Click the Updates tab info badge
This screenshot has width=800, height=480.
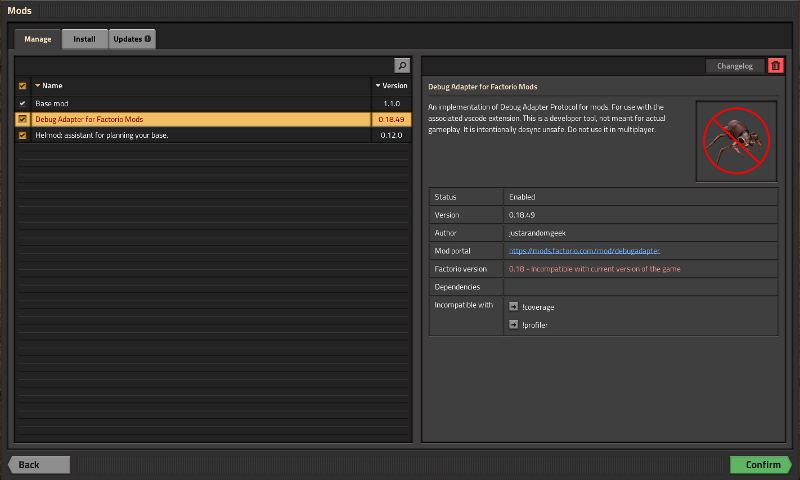click(148, 39)
